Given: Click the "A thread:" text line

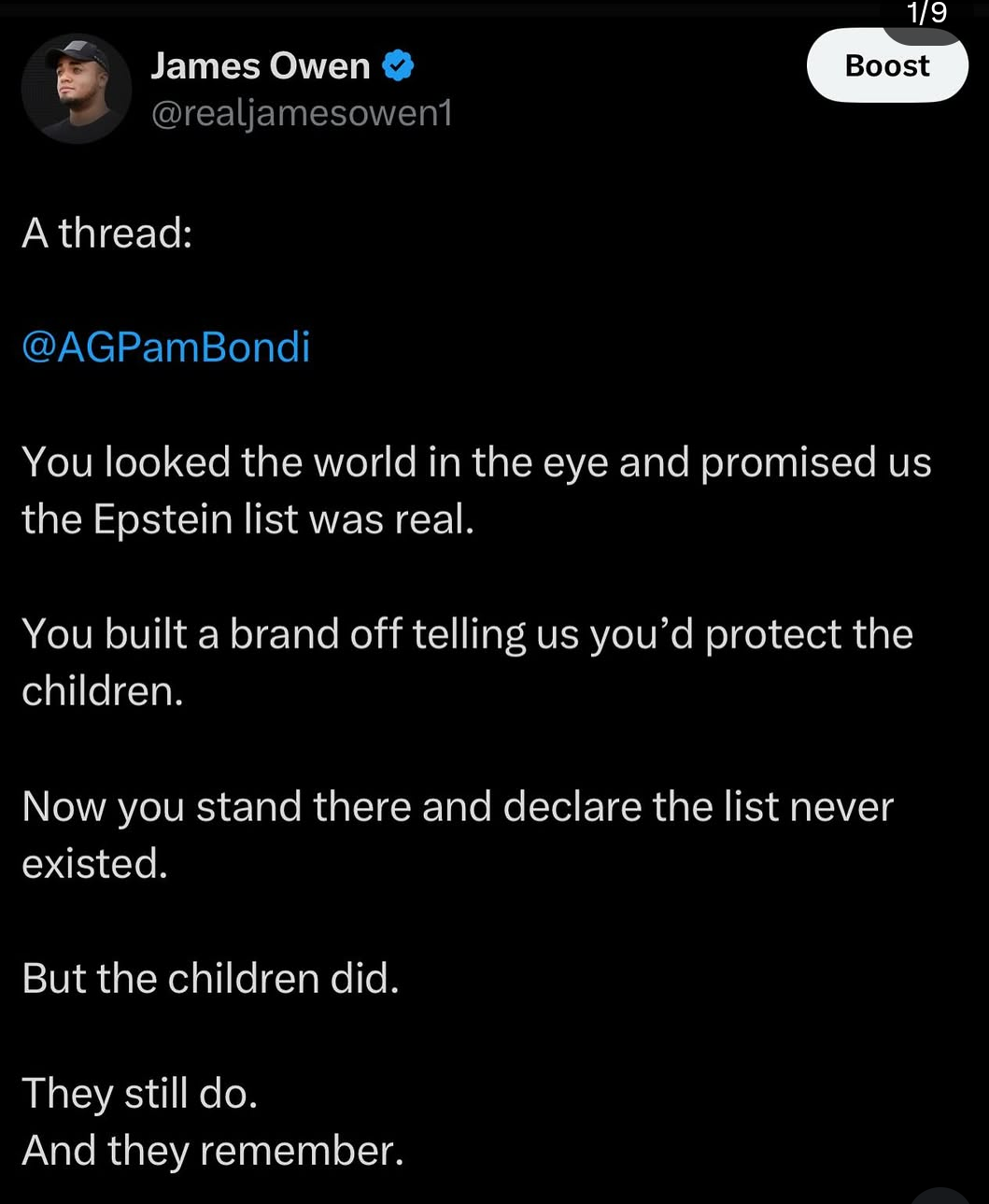Looking at the screenshot, I should point(107,233).
